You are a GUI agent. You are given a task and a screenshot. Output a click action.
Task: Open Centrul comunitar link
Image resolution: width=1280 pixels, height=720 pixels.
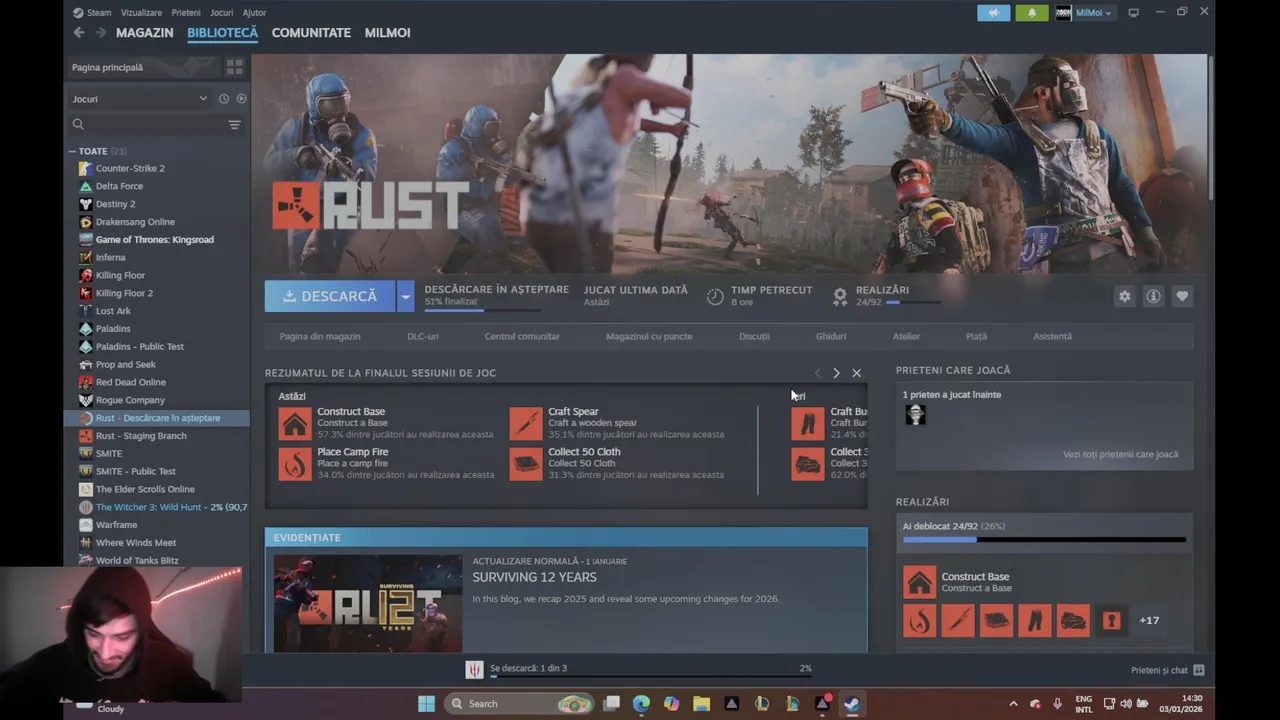[522, 336]
